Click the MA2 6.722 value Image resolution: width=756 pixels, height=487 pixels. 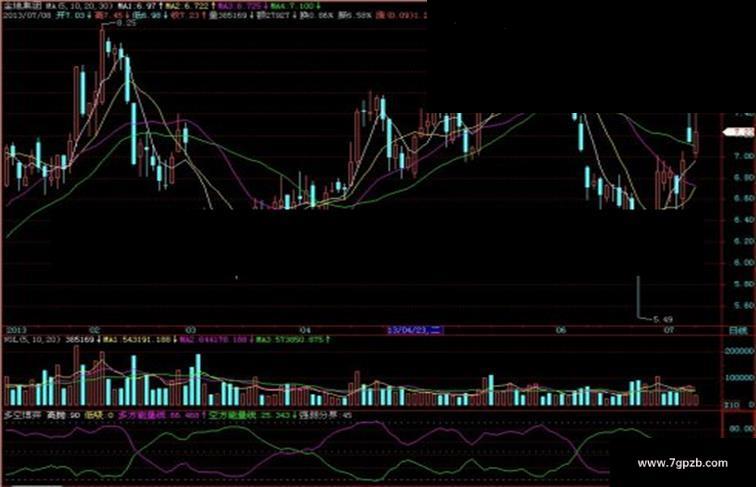coord(189,6)
